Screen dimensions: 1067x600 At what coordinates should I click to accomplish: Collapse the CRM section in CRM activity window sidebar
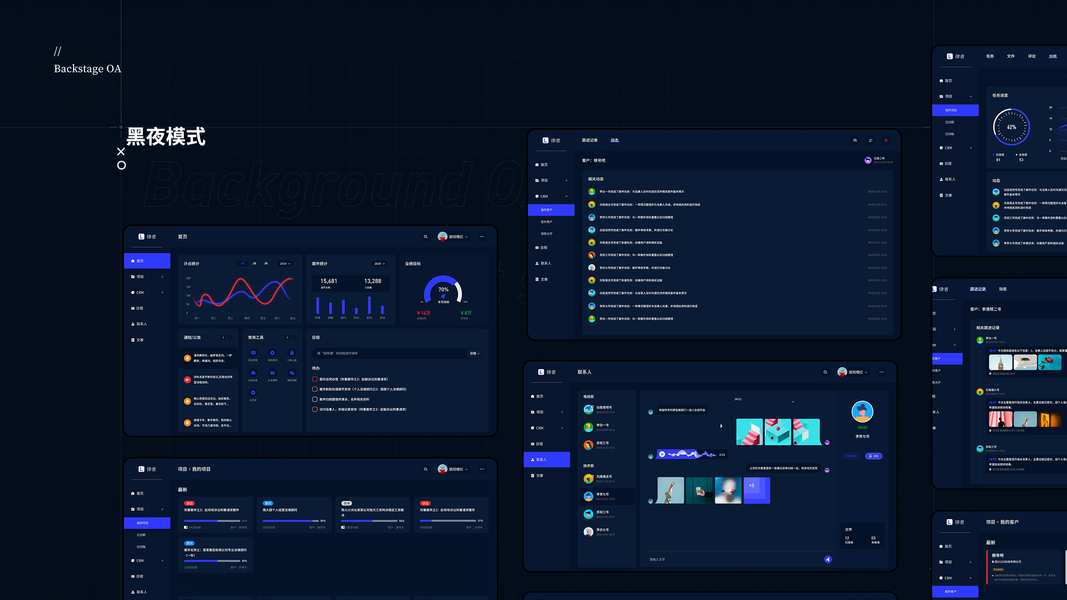[x=566, y=196]
